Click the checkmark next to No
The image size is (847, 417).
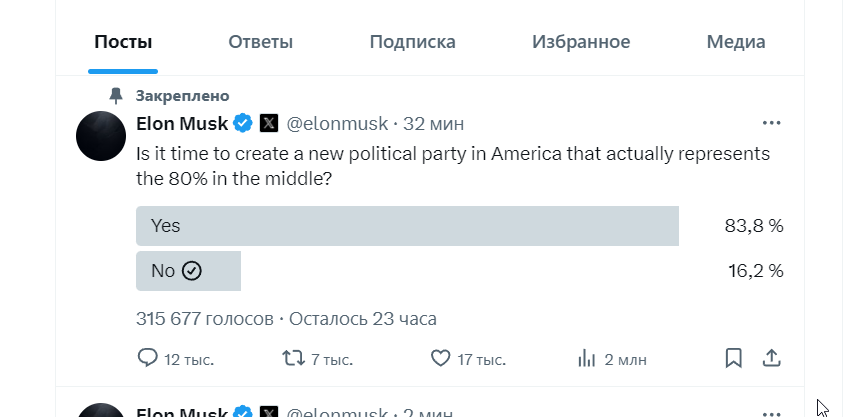pos(192,271)
